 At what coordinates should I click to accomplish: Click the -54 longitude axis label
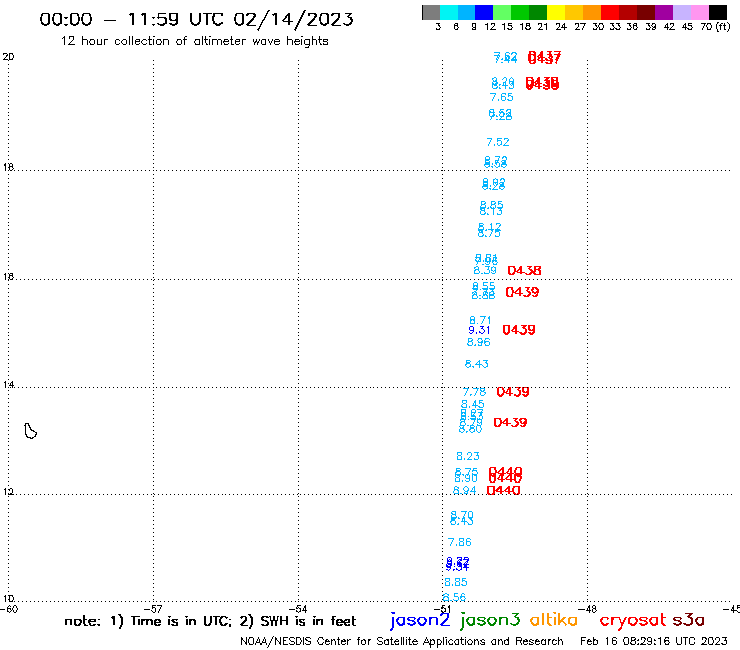point(298,609)
